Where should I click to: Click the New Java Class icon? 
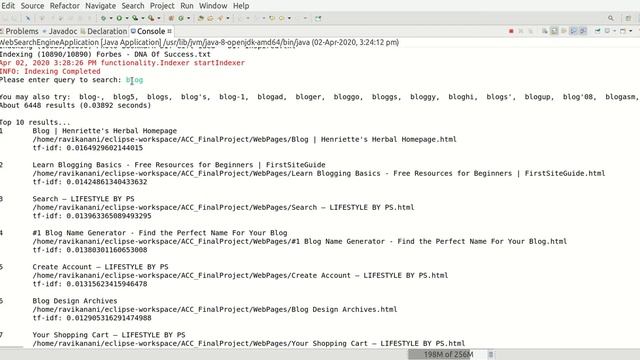tap(181, 18)
